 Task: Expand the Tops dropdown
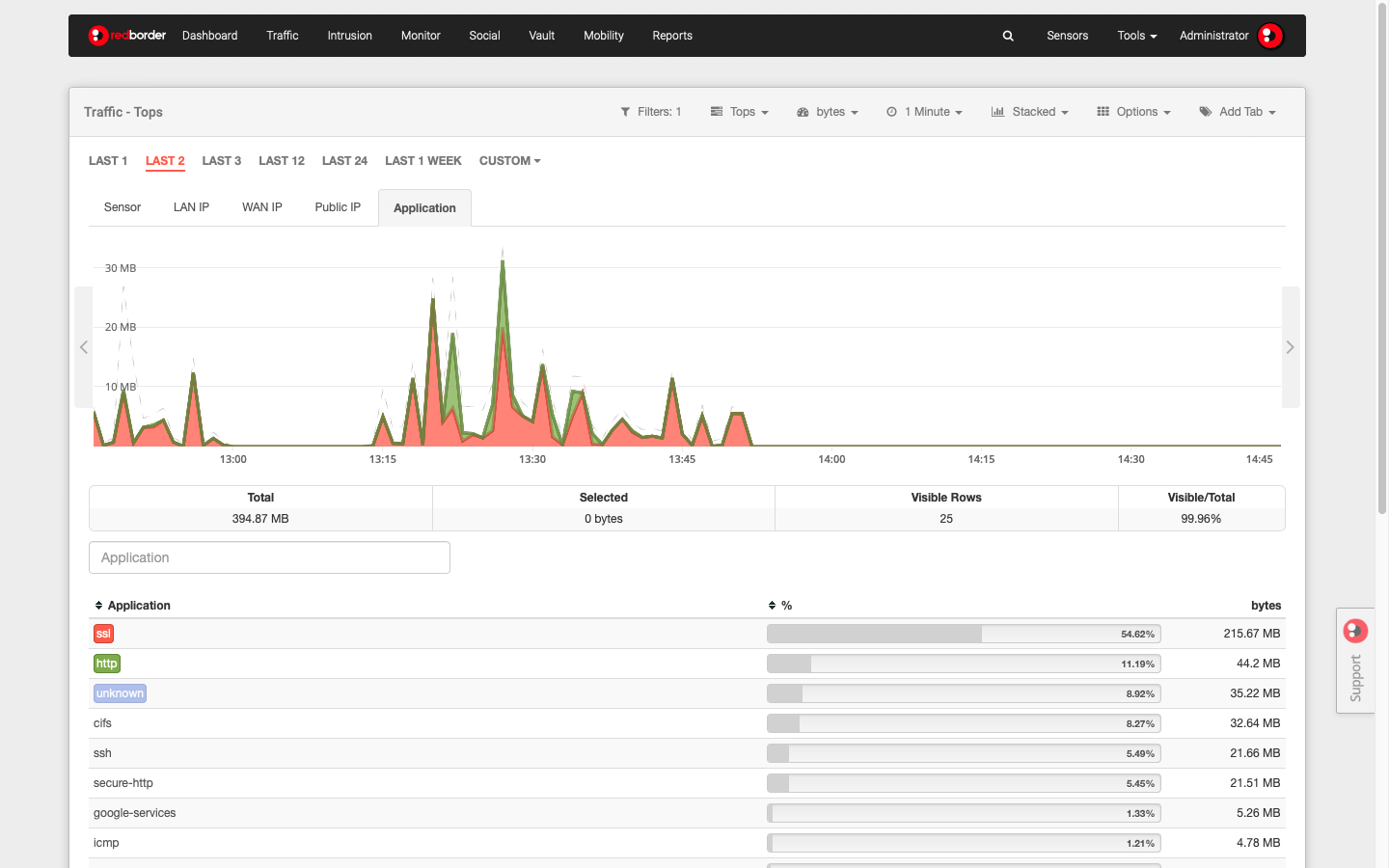(x=740, y=112)
